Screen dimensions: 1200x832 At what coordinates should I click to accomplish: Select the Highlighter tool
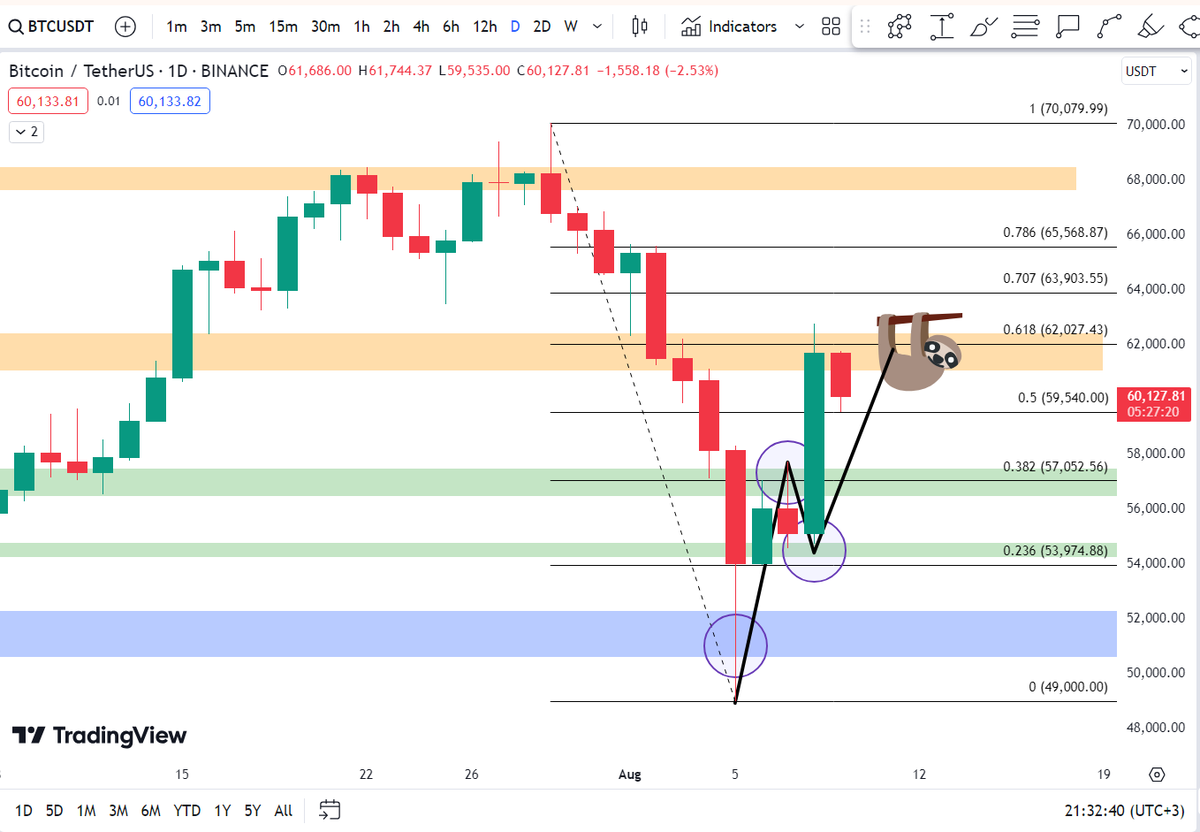pos(1151,27)
